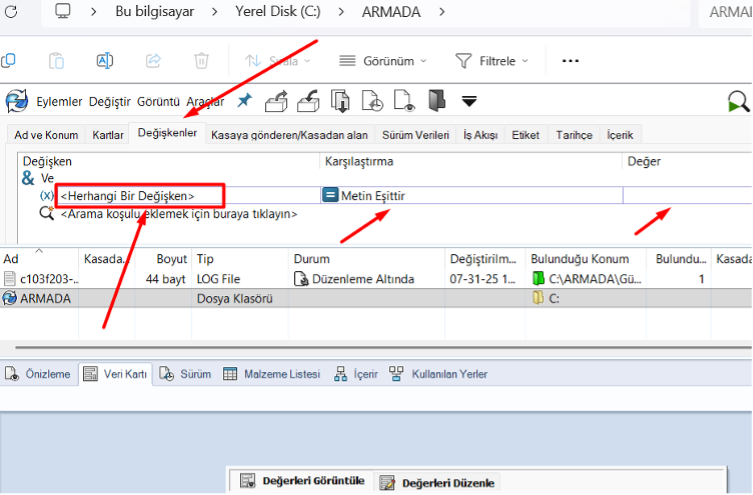
Task: Click the Get Latest Version icon
Action: (x=340, y=101)
